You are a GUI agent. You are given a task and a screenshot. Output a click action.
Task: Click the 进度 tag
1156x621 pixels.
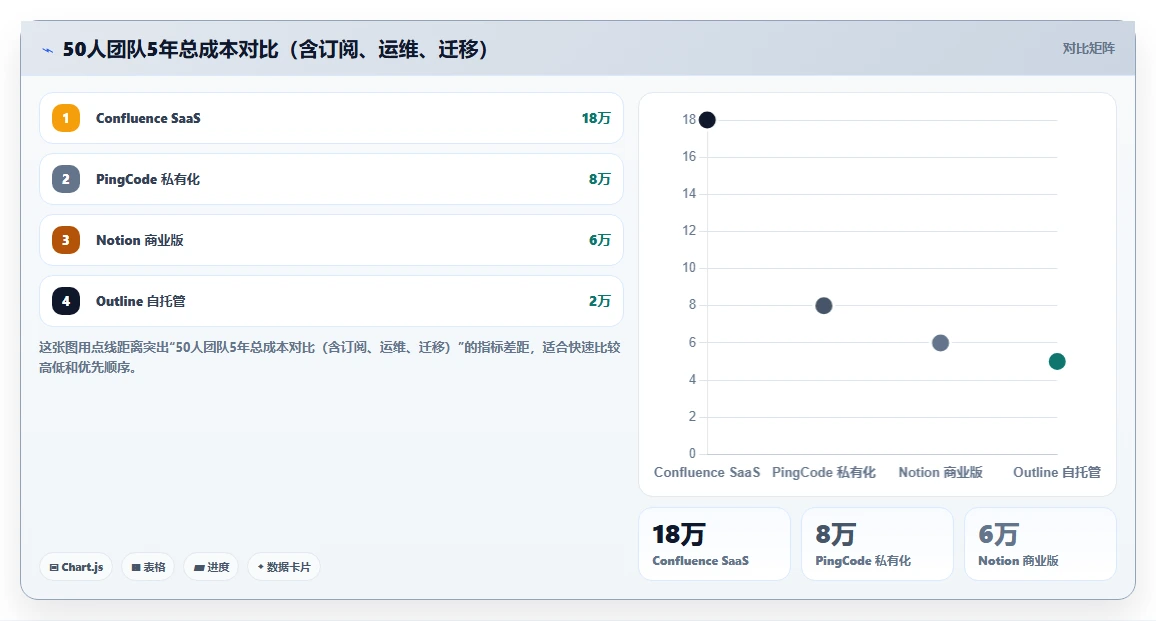click(211, 567)
